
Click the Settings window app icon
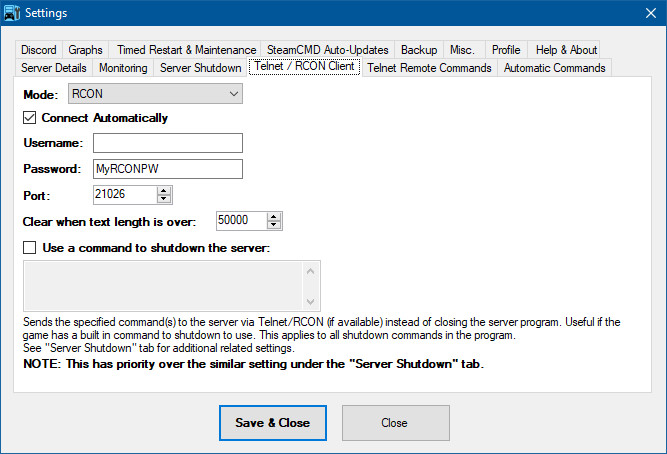click(11, 13)
